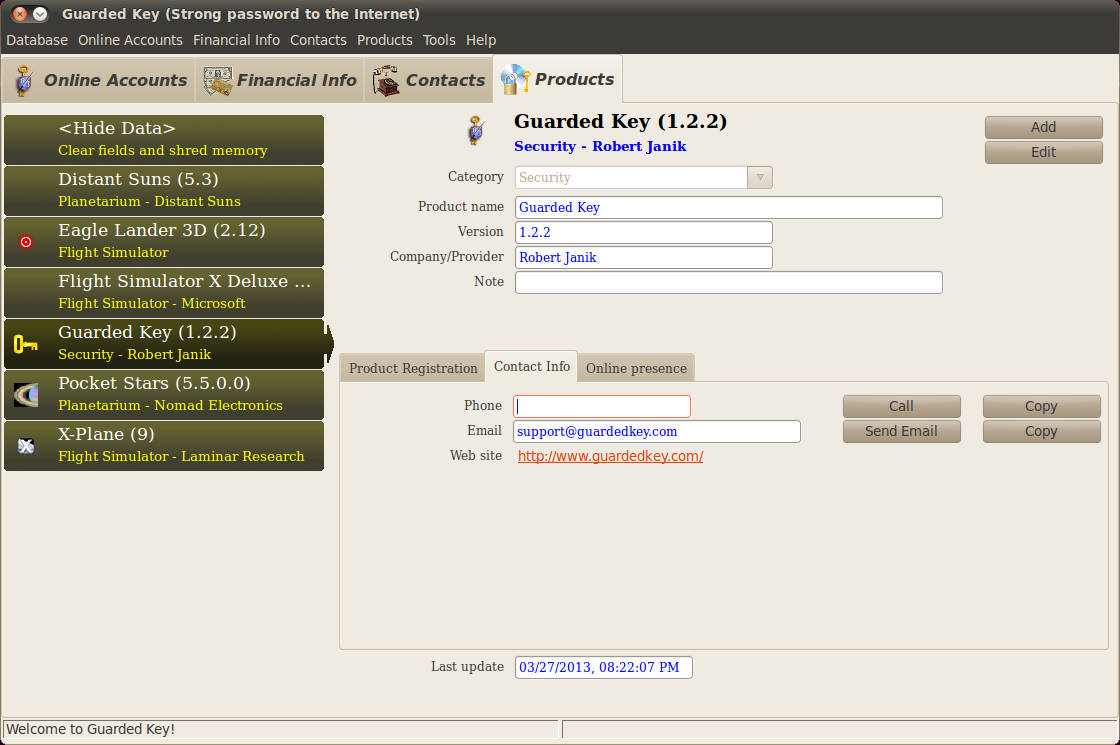Click the X-Plane list item icon
Screen dimensions: 1120x745
26,446
